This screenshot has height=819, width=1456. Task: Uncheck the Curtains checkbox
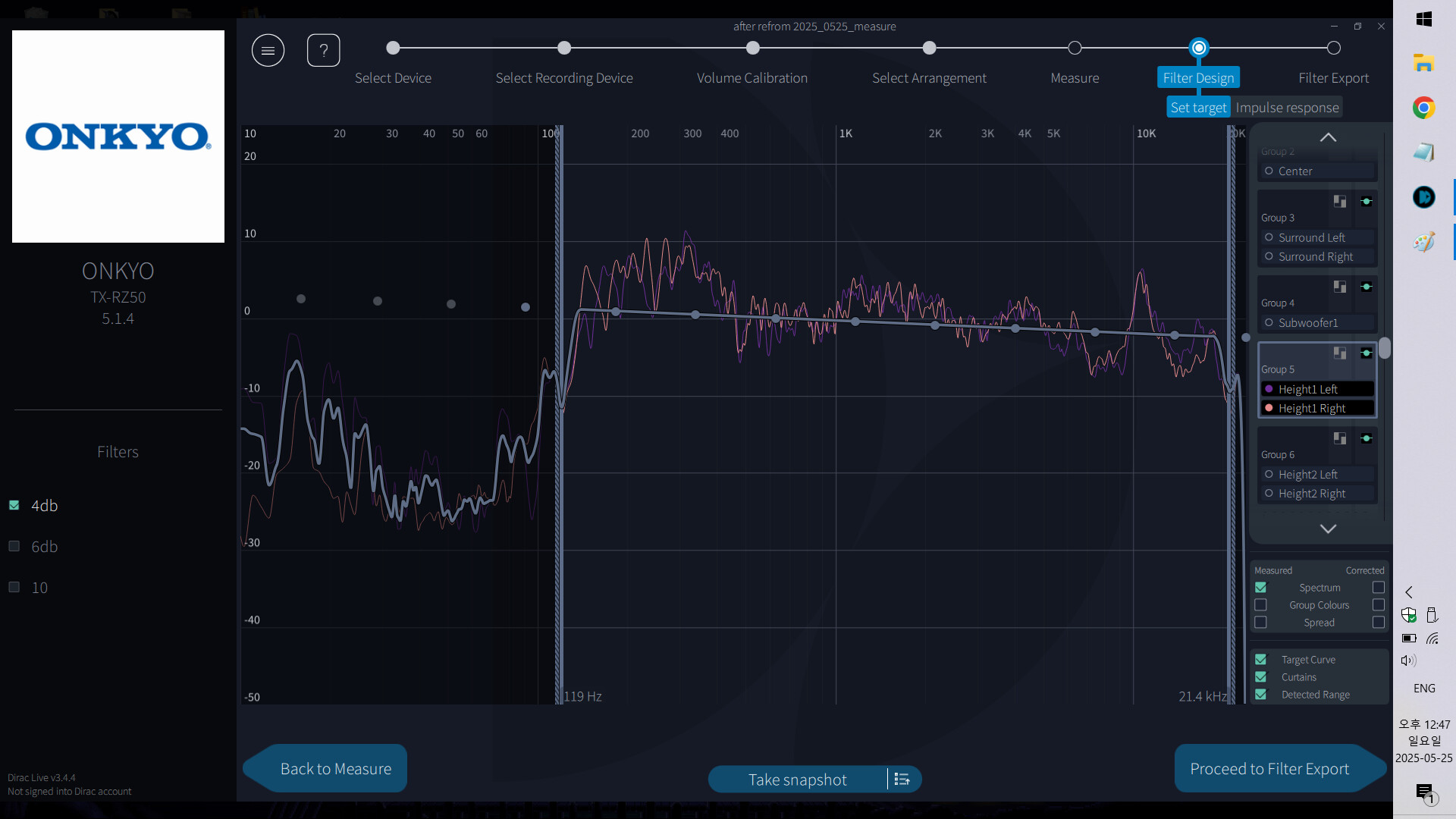pyautogui.click(x=1260, y=677)
